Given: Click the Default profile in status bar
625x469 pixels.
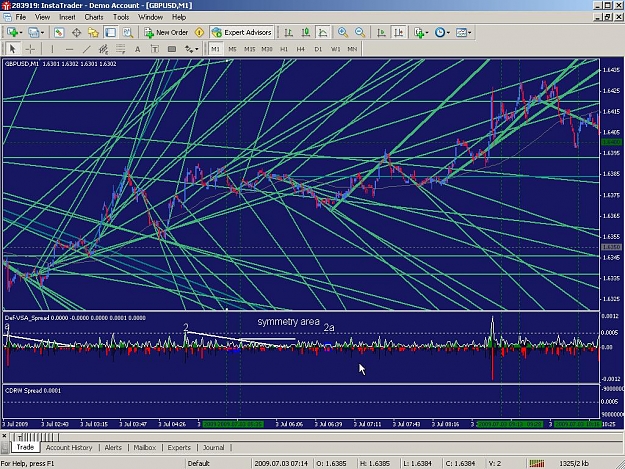Looking at the screenshot, I should tap(199, 463).
